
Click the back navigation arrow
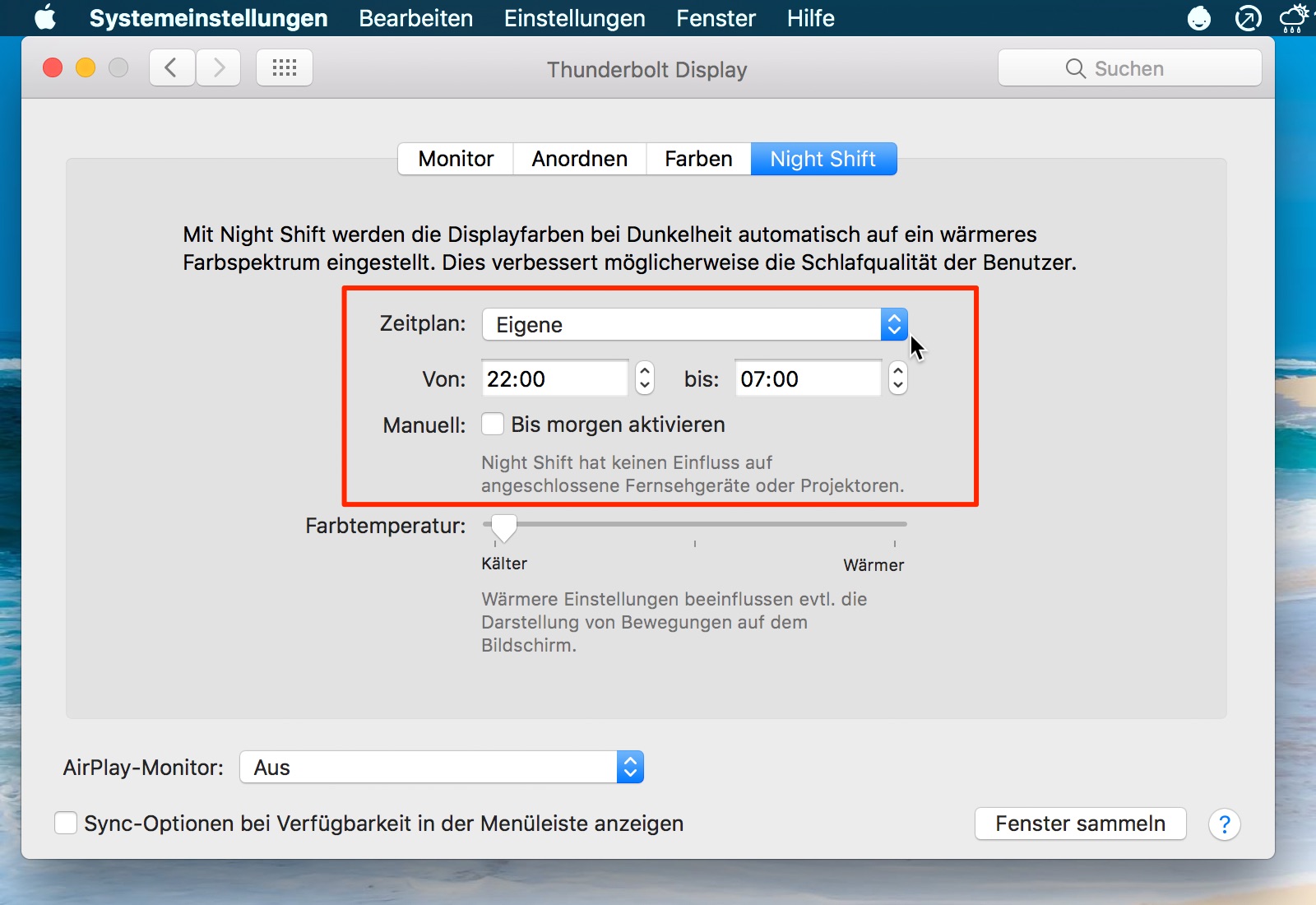tap(172, 67)
